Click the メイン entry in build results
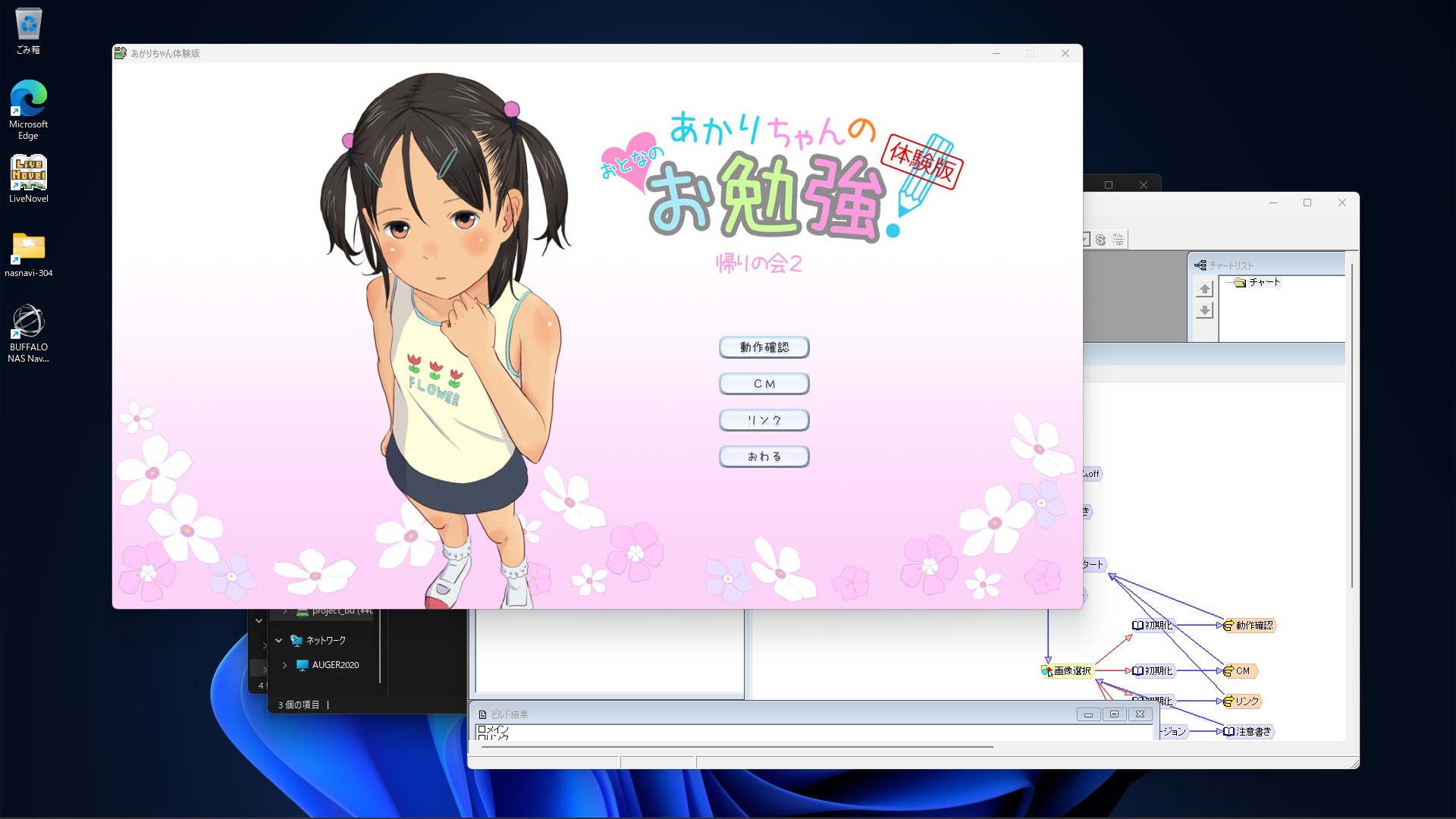This screenshot has height=819, width=1456. [x=494, y=730]
